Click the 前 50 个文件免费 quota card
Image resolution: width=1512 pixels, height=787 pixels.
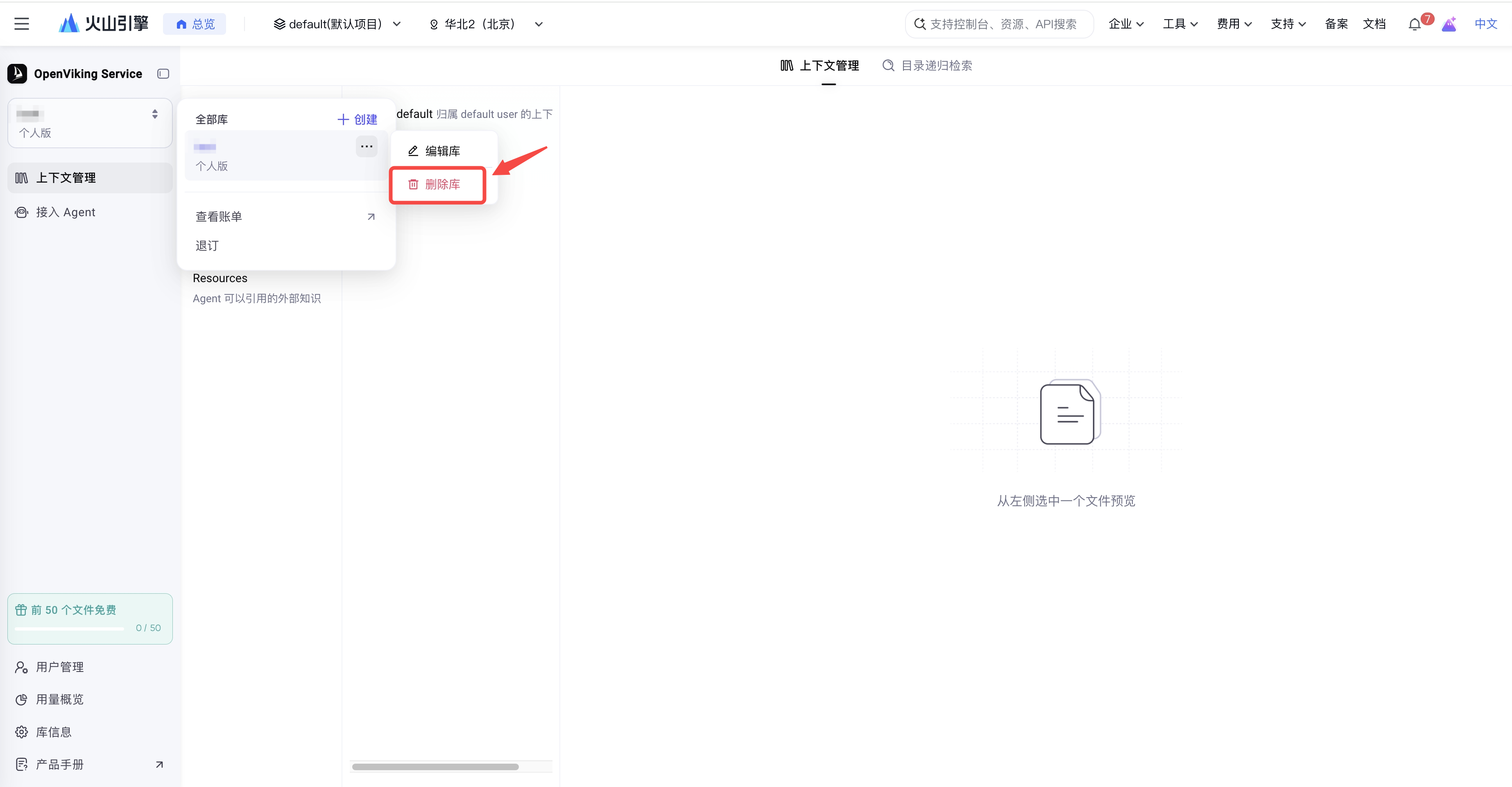point(90,619)
